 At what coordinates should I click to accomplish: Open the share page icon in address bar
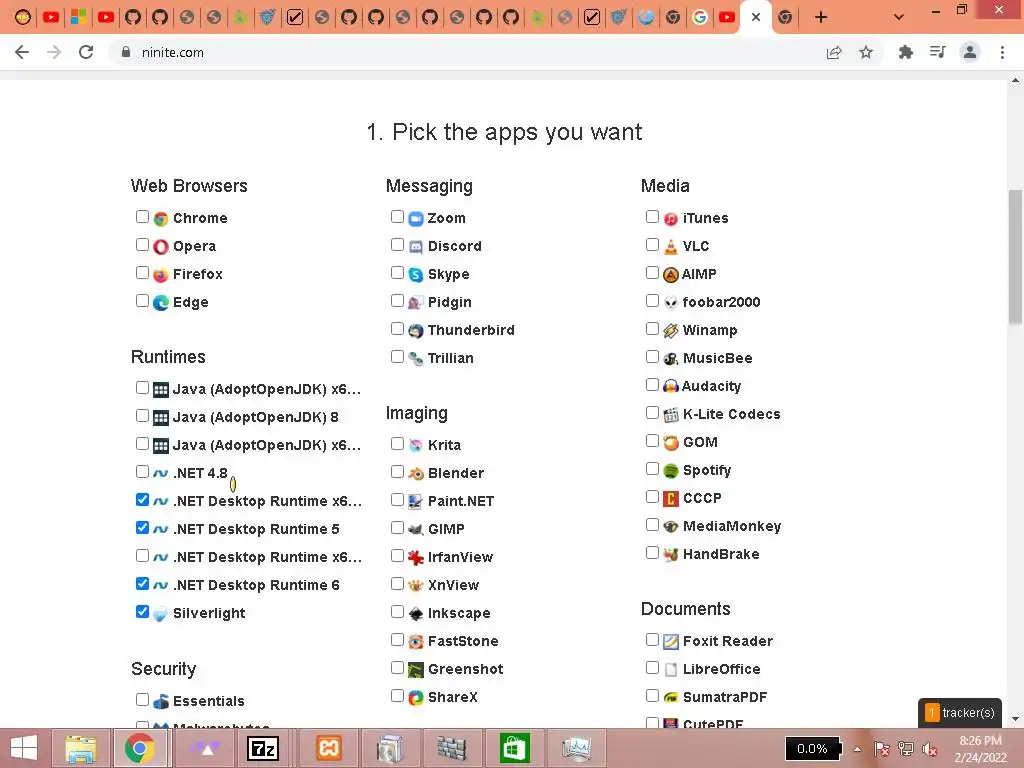pyautogui.click(x=834, y=52)
